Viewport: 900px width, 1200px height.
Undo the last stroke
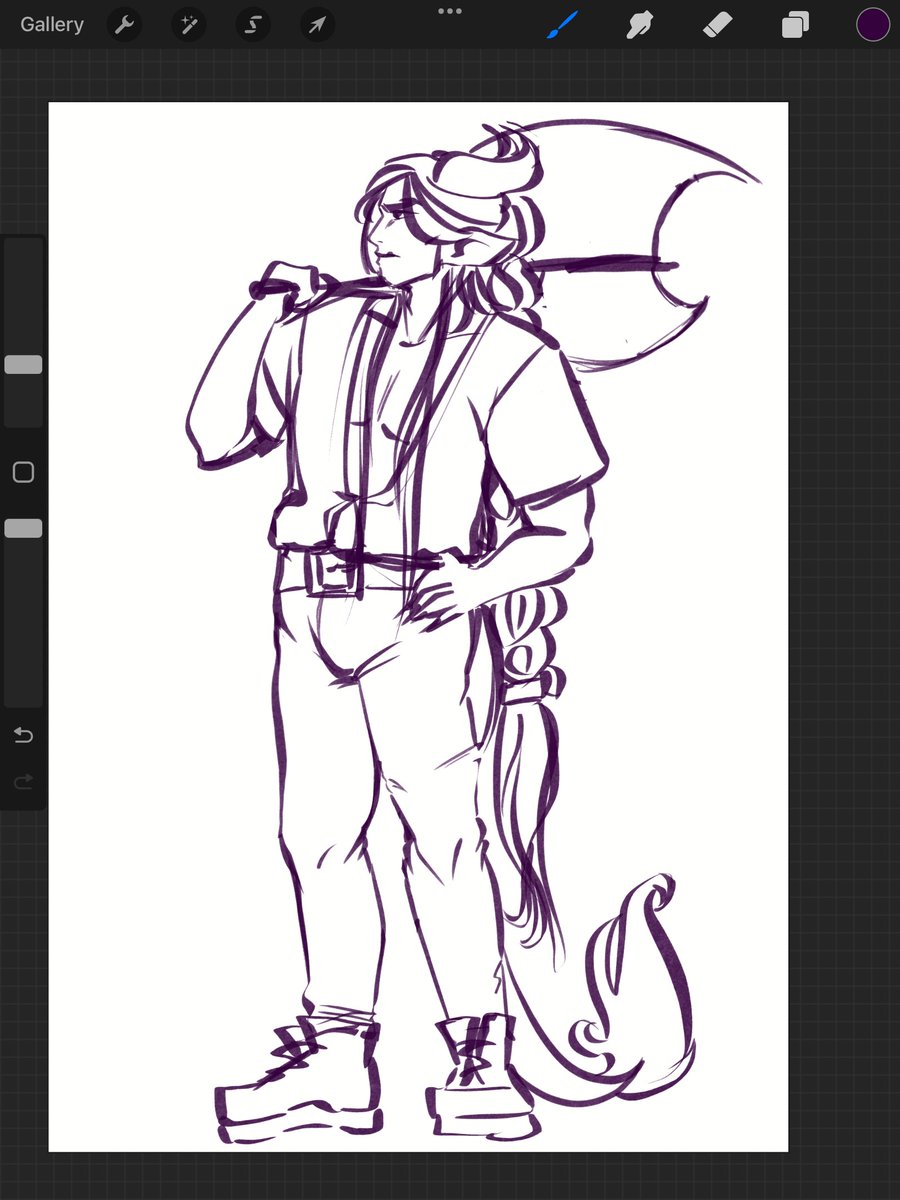point(23,736)
